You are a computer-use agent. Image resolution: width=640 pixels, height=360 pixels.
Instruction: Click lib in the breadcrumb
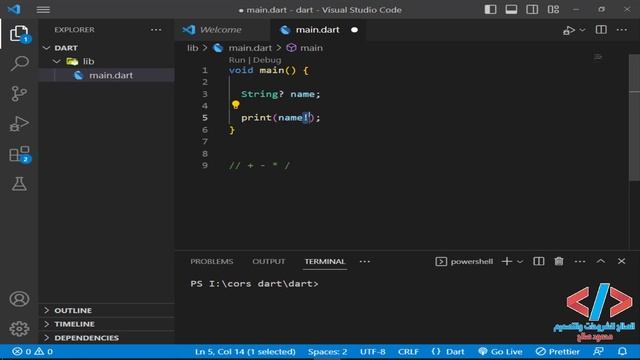(193, 48)
